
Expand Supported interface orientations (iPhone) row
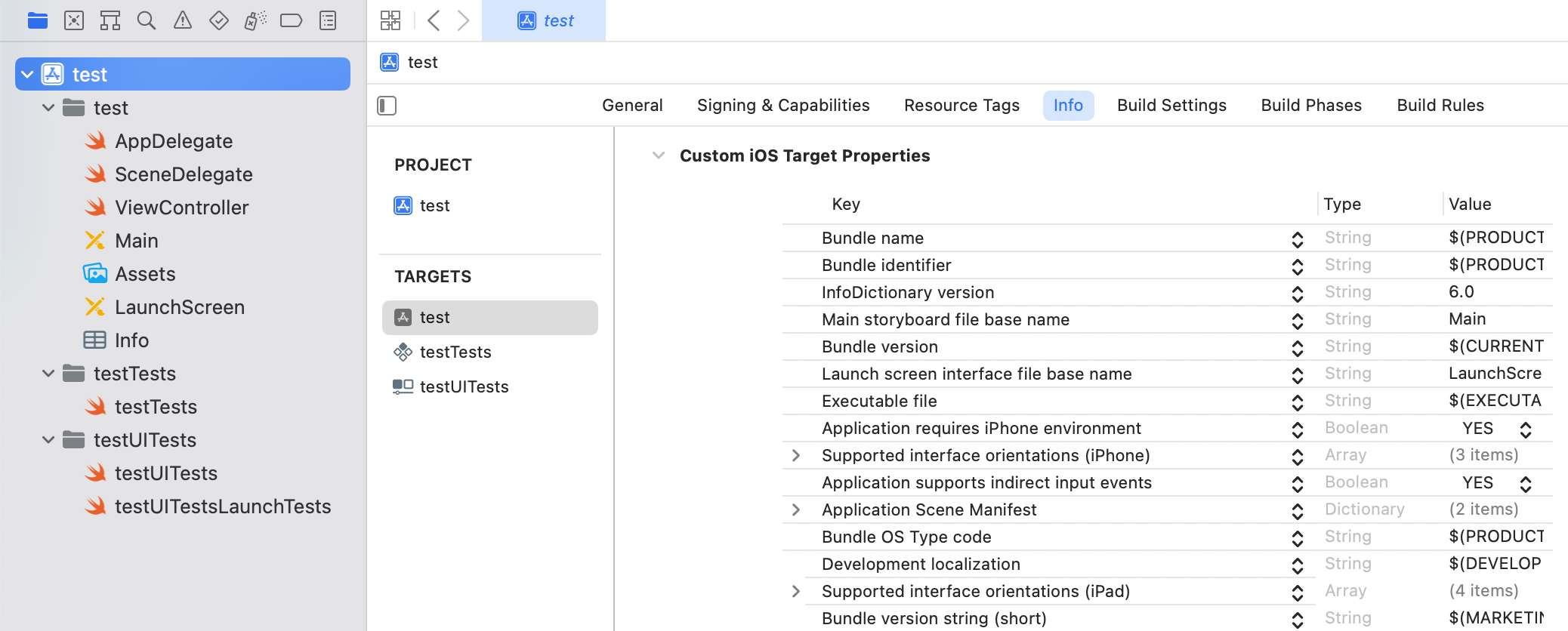[x=796, y=456]
